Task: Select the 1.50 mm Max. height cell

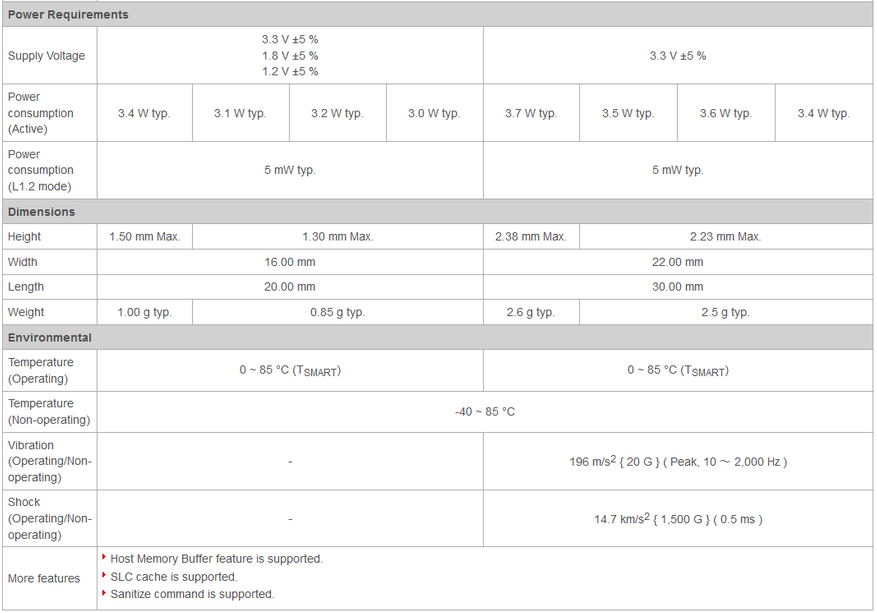Action: [x=145, y=237]
